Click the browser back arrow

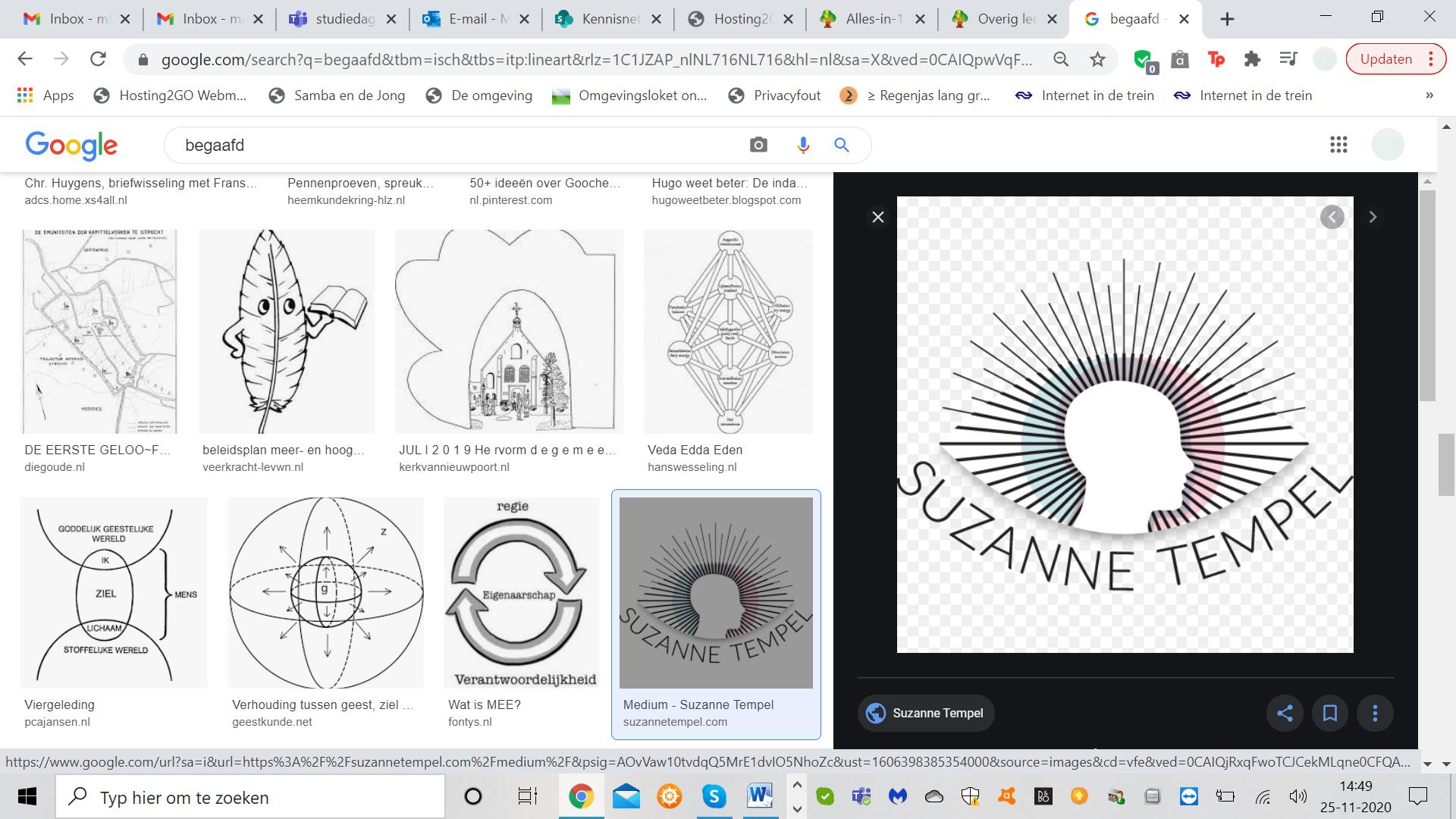point(25,59)
